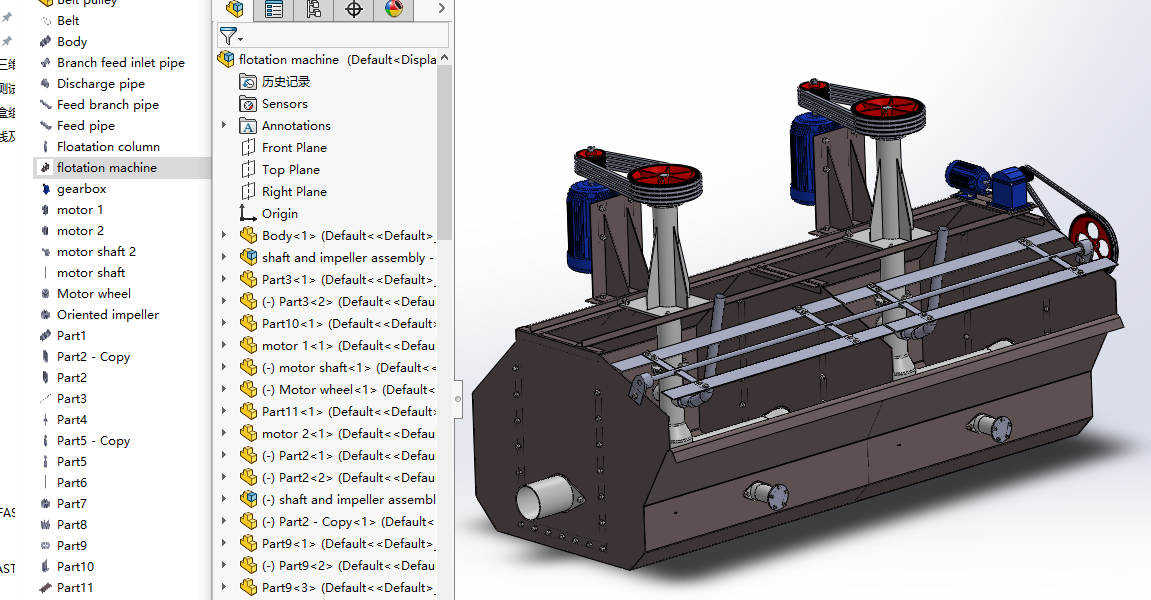The height and width of the screenshot is (600, 1151).
Task: Open the FeatureManager design tree tab
Action: 235,9
